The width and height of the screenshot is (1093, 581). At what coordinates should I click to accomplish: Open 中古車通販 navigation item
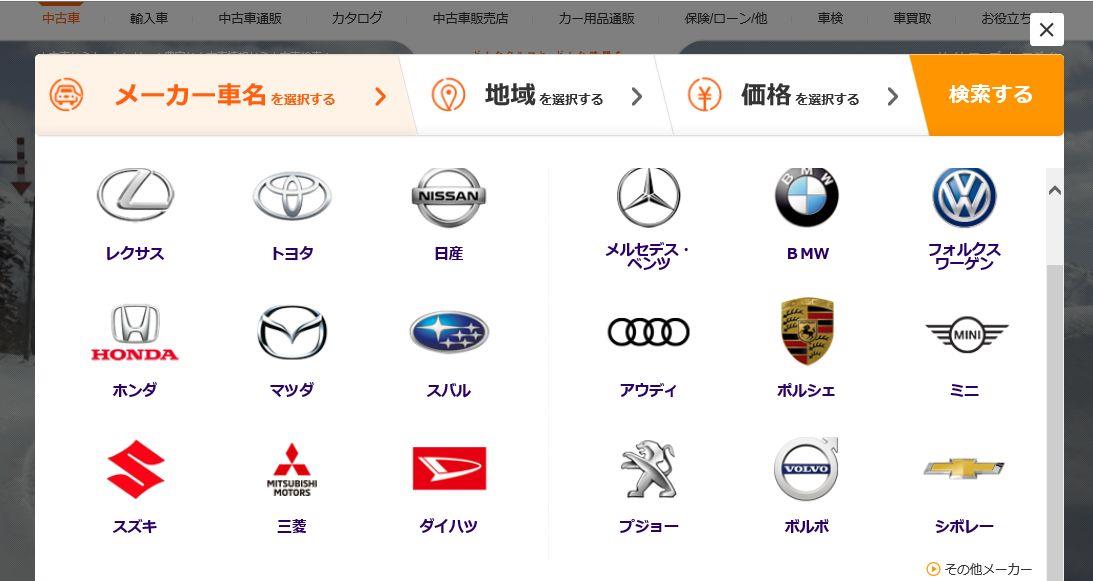[x=250, y=18]
